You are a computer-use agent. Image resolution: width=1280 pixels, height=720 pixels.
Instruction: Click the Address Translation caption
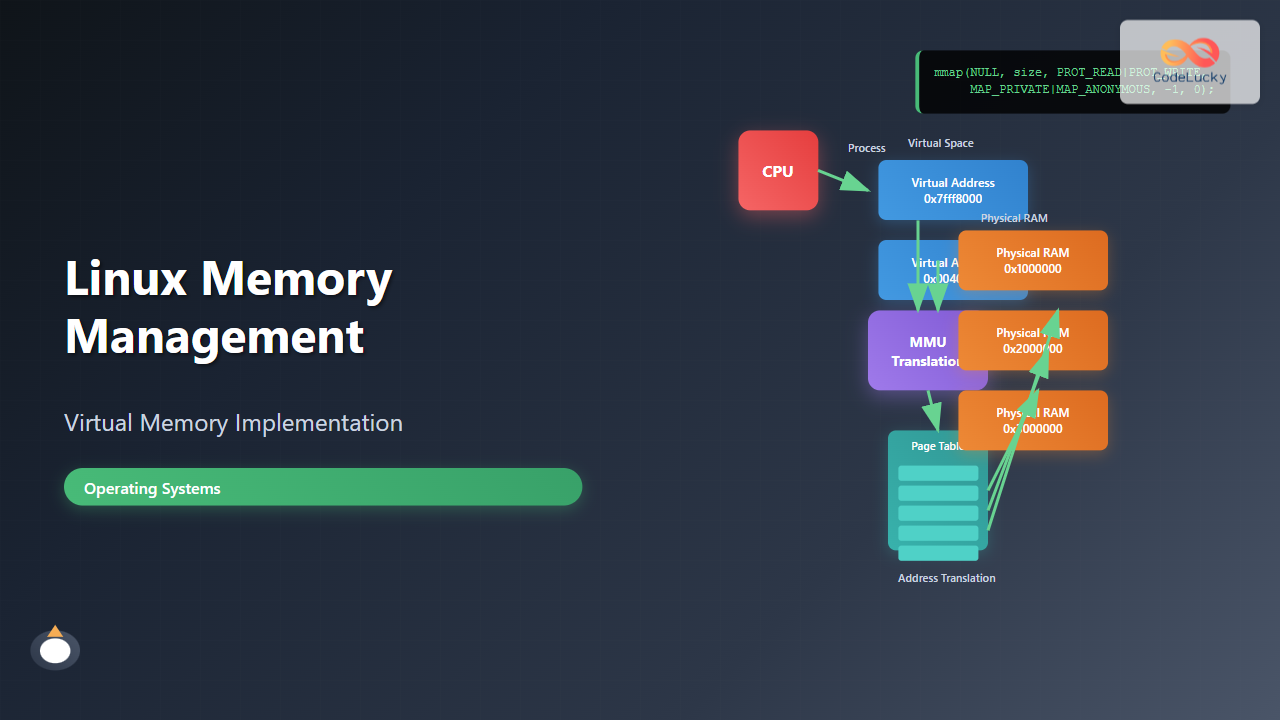tap(946, 578)
